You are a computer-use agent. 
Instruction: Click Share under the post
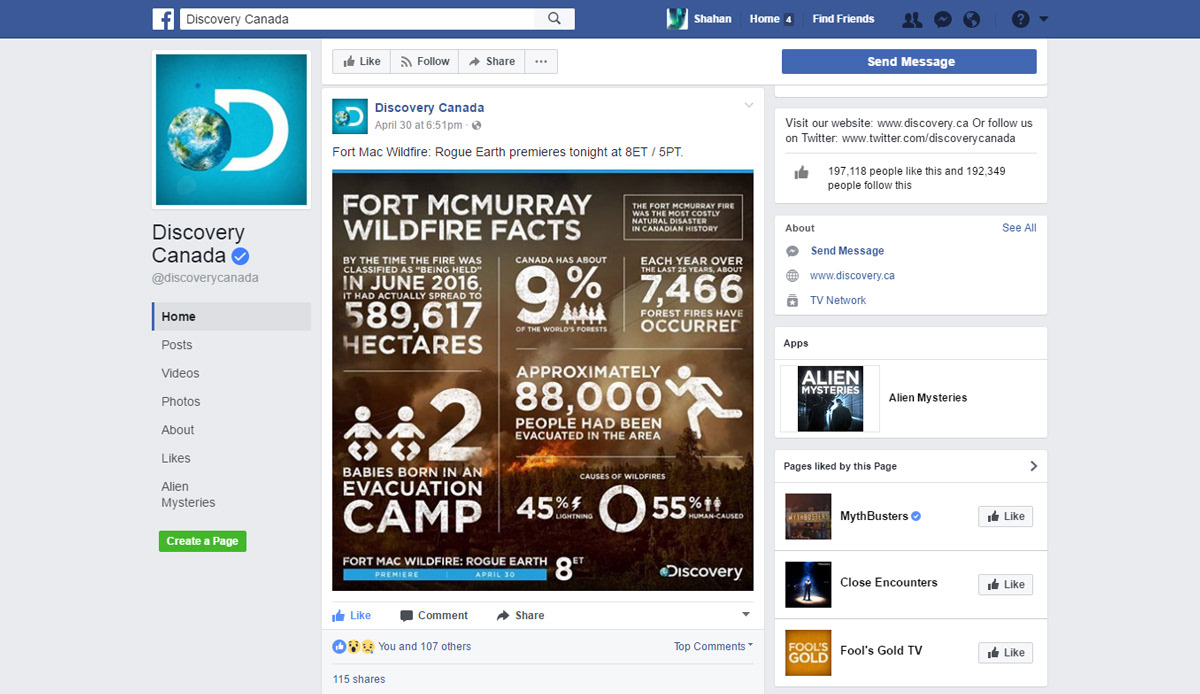coord(520,615)
